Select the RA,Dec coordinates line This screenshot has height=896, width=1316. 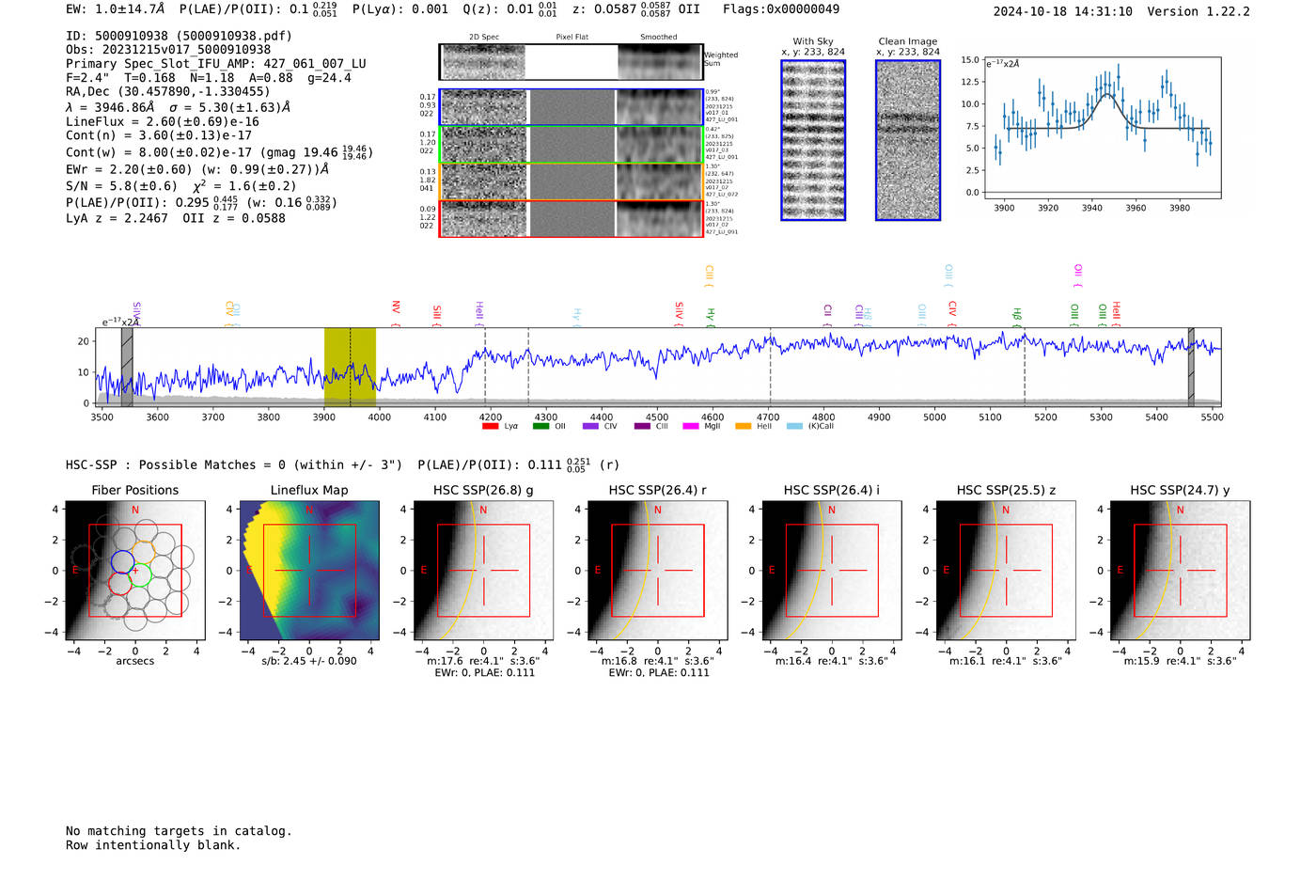click(x=167, y=91)
